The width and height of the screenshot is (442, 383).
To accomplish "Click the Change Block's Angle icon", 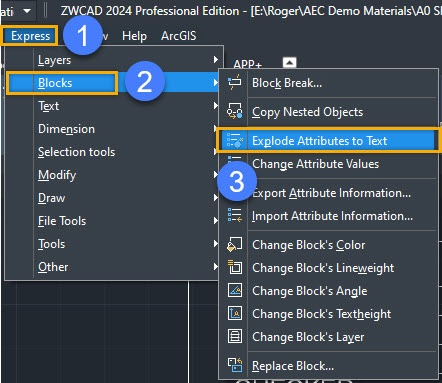I will pos(235,290).
